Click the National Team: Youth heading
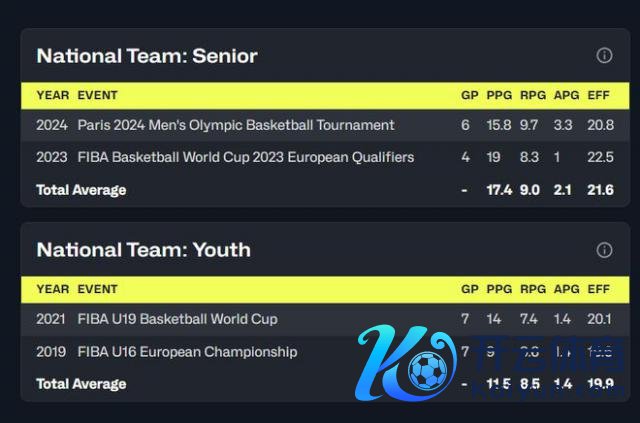 pyautogui.click(x=143, y=250)
